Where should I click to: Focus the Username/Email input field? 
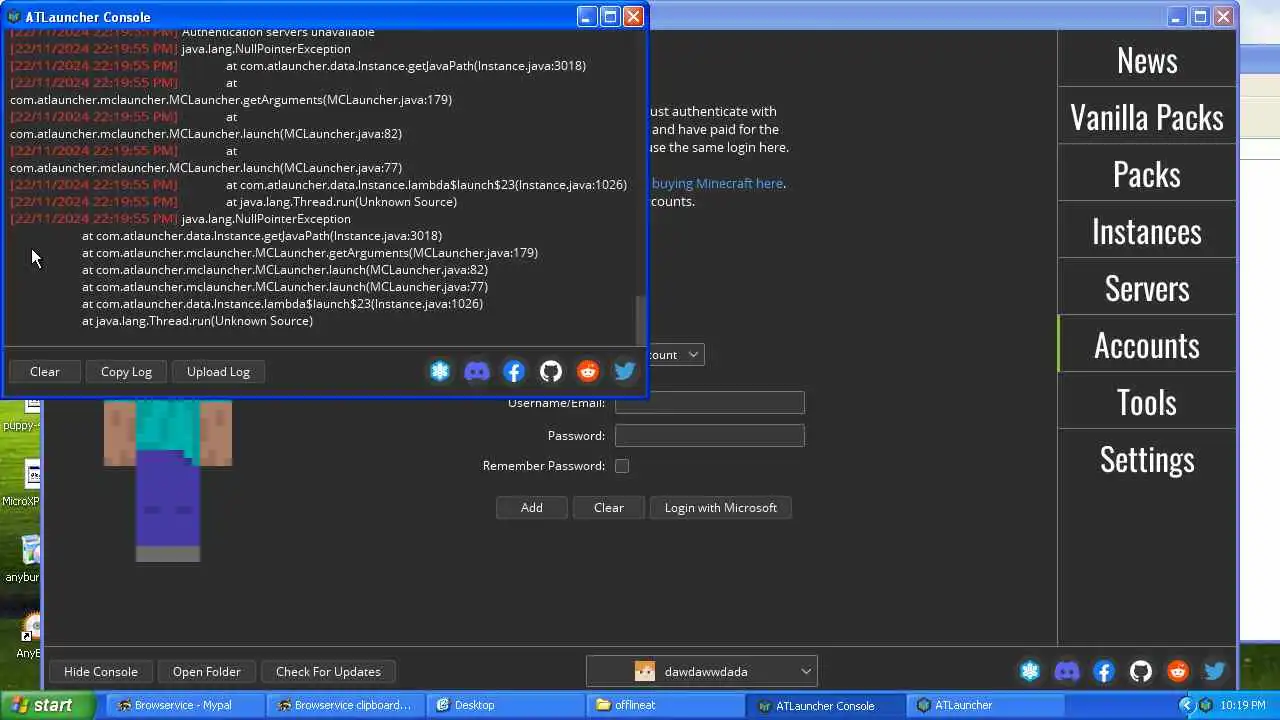tap(710, 403)
